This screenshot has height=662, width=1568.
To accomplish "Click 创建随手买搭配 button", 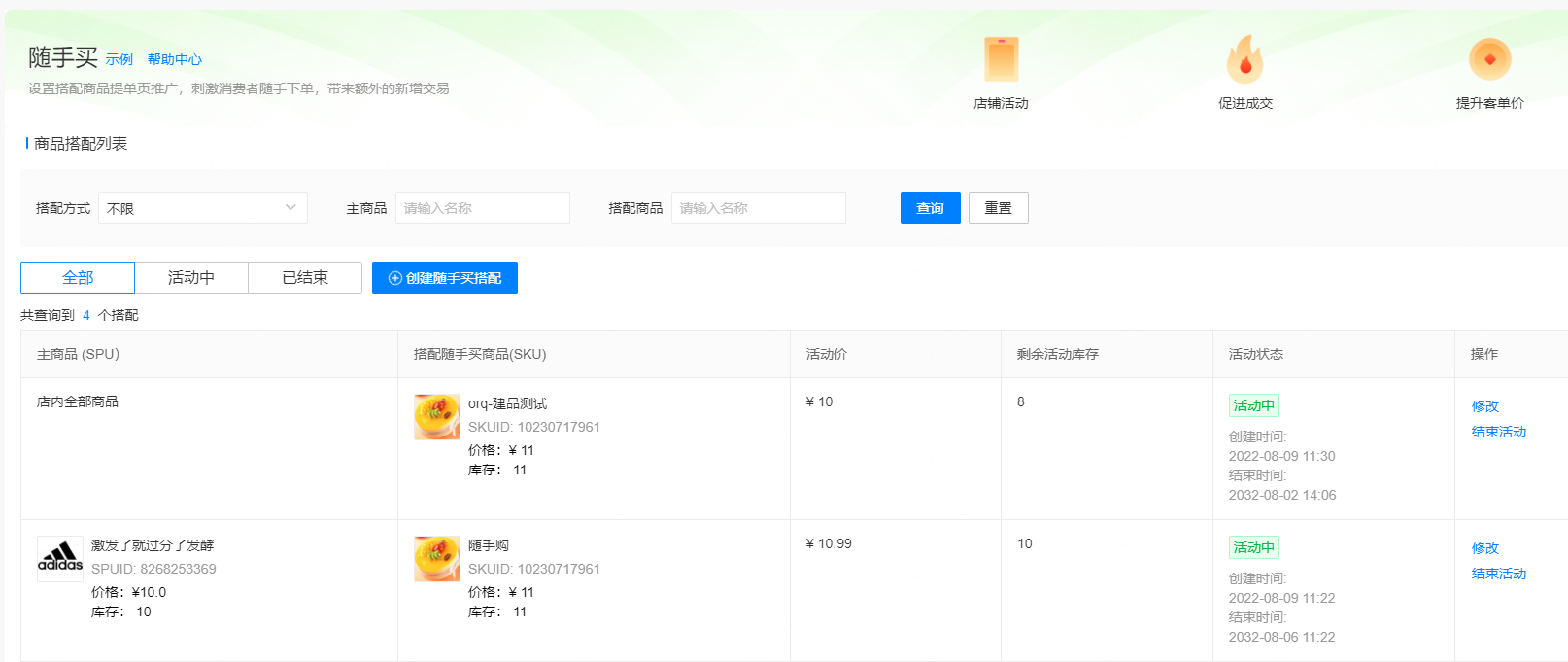I will click(445, 278).
